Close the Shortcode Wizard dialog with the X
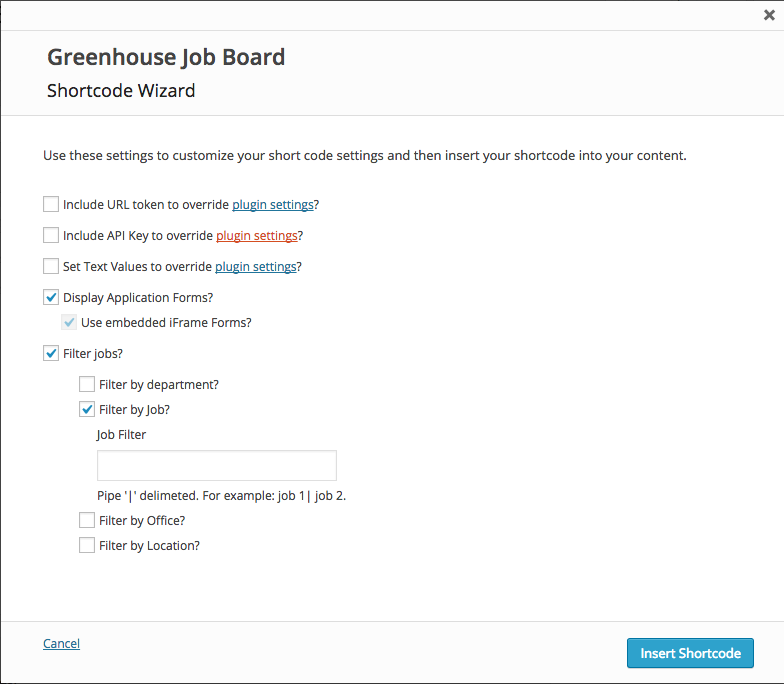Screen dimensions: 784x684 coord(769,15)
